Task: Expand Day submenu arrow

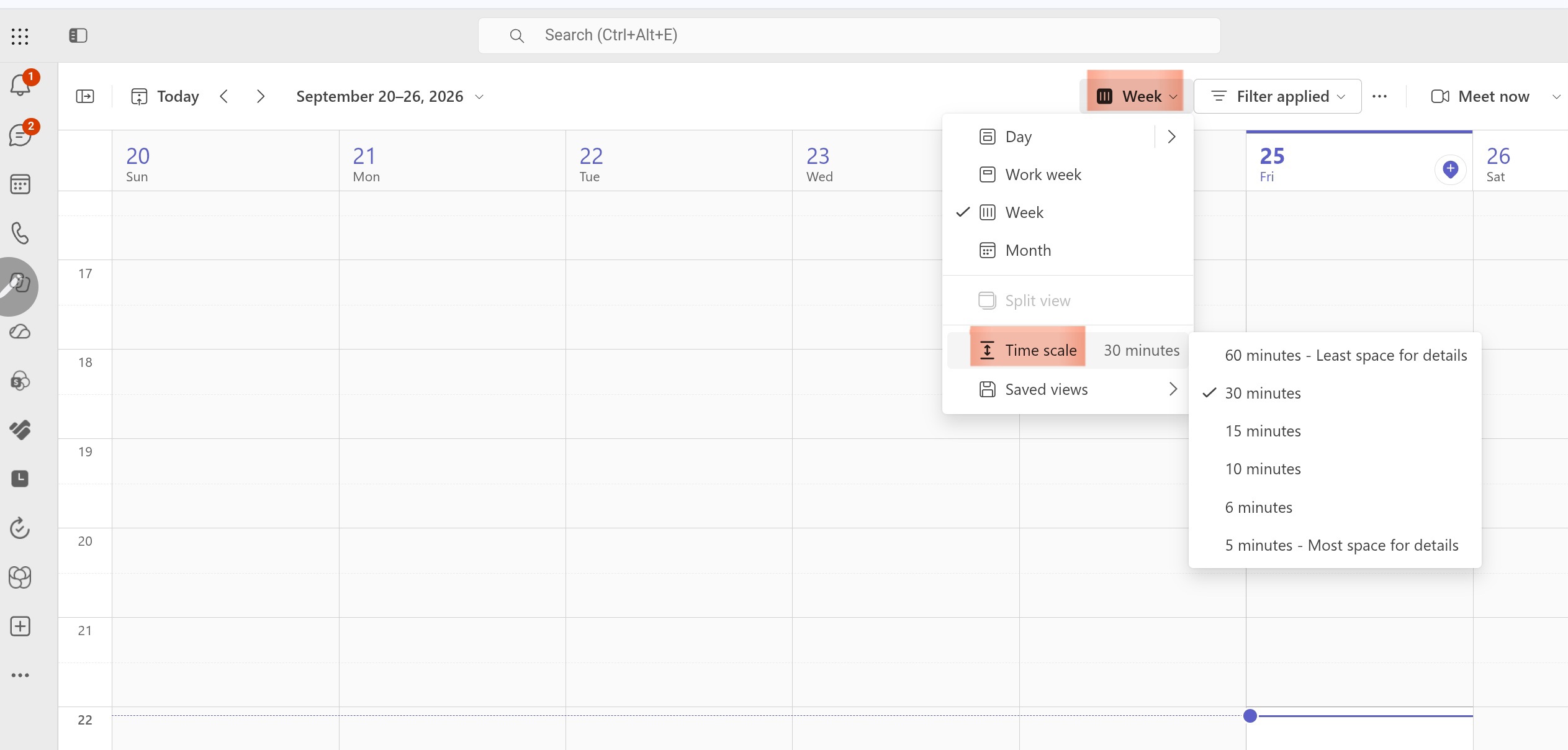Action: (1172, 137)
